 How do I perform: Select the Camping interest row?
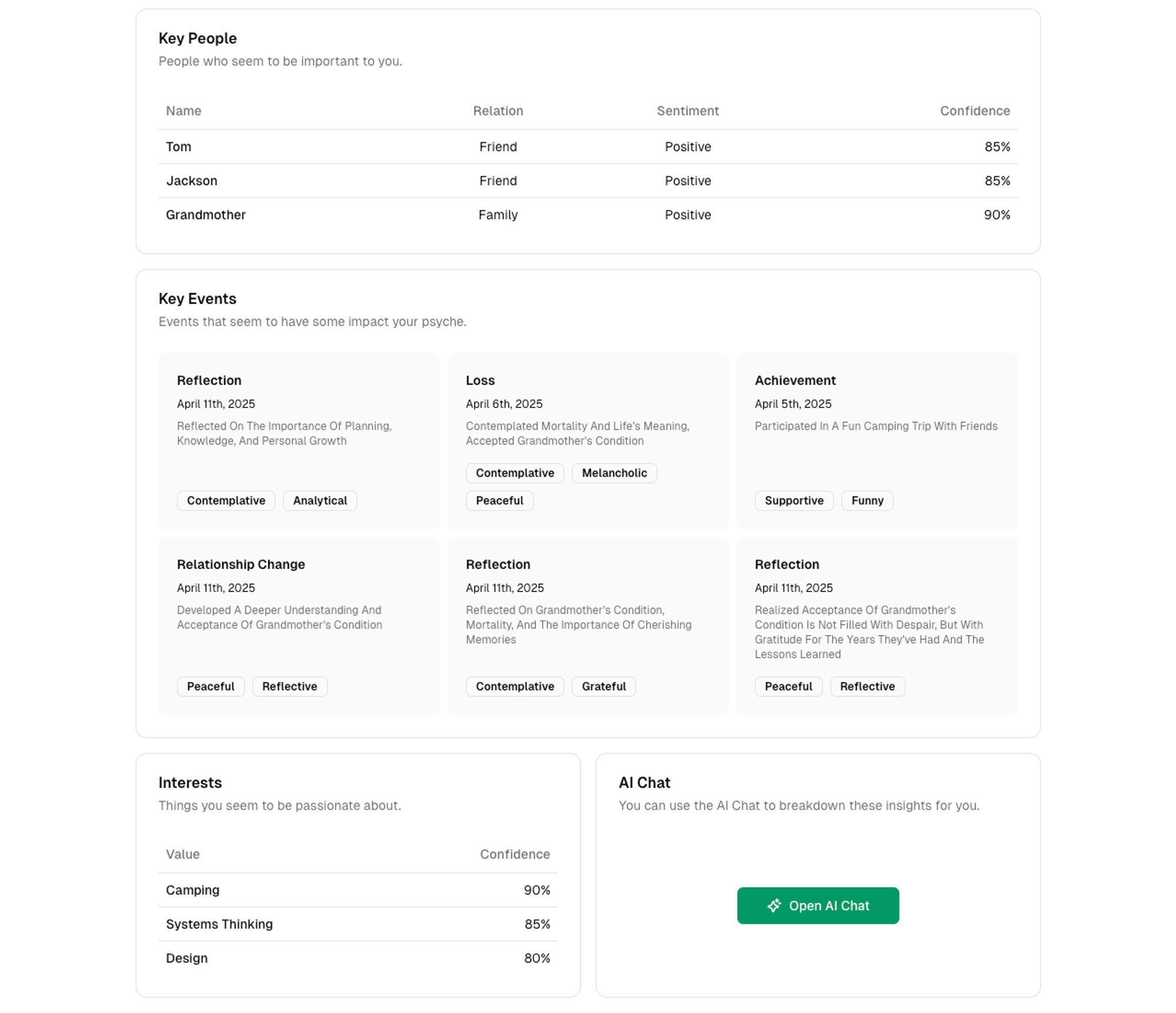coord(358,890)
